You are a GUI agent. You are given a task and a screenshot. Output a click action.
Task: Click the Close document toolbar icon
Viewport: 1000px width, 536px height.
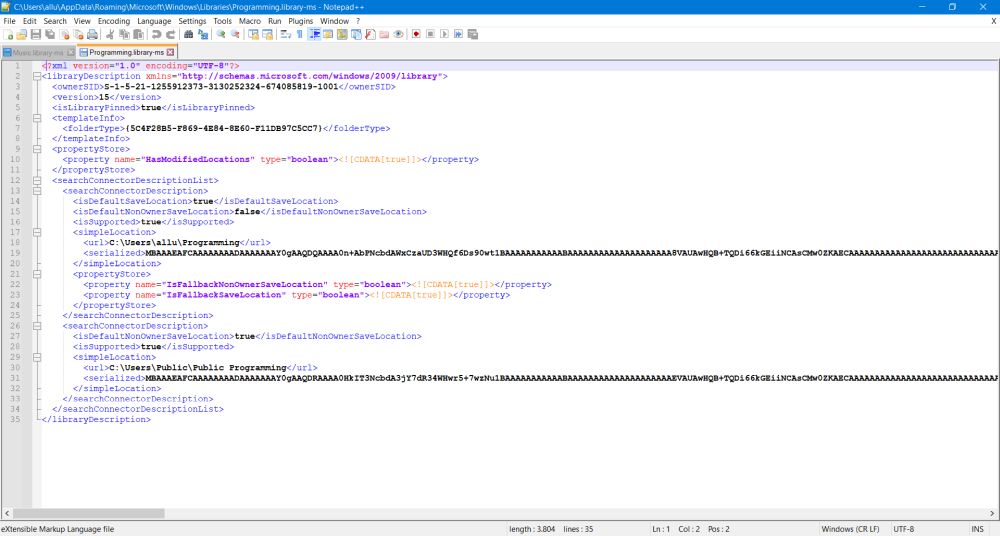(64, 34)
